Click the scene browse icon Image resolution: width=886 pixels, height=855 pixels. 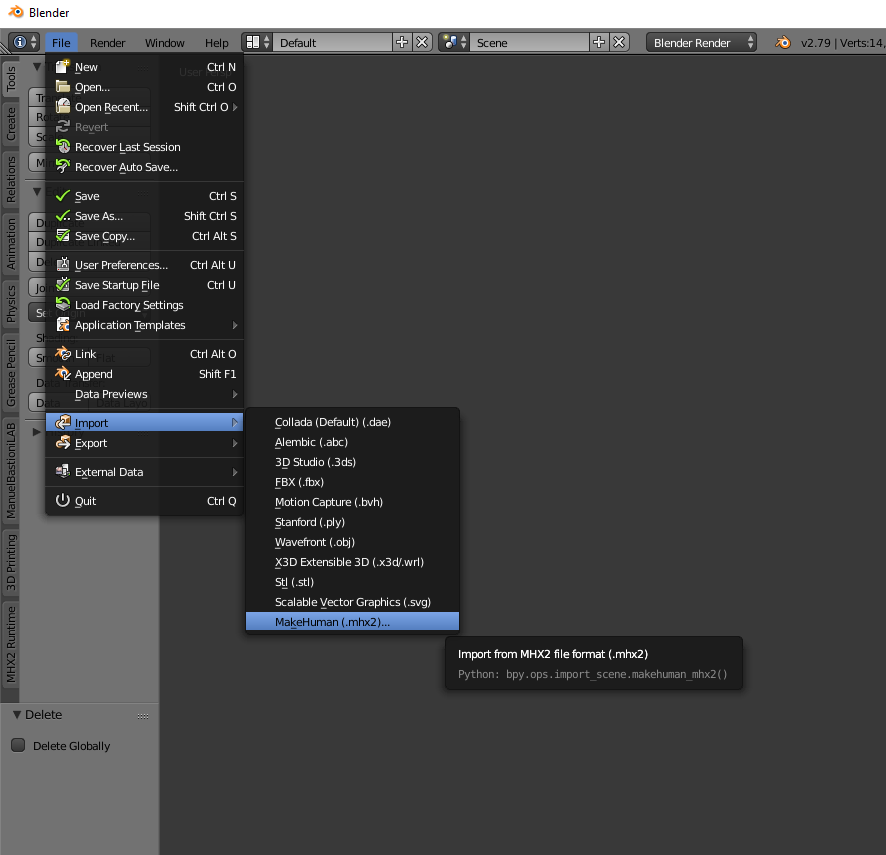(454, 42)
